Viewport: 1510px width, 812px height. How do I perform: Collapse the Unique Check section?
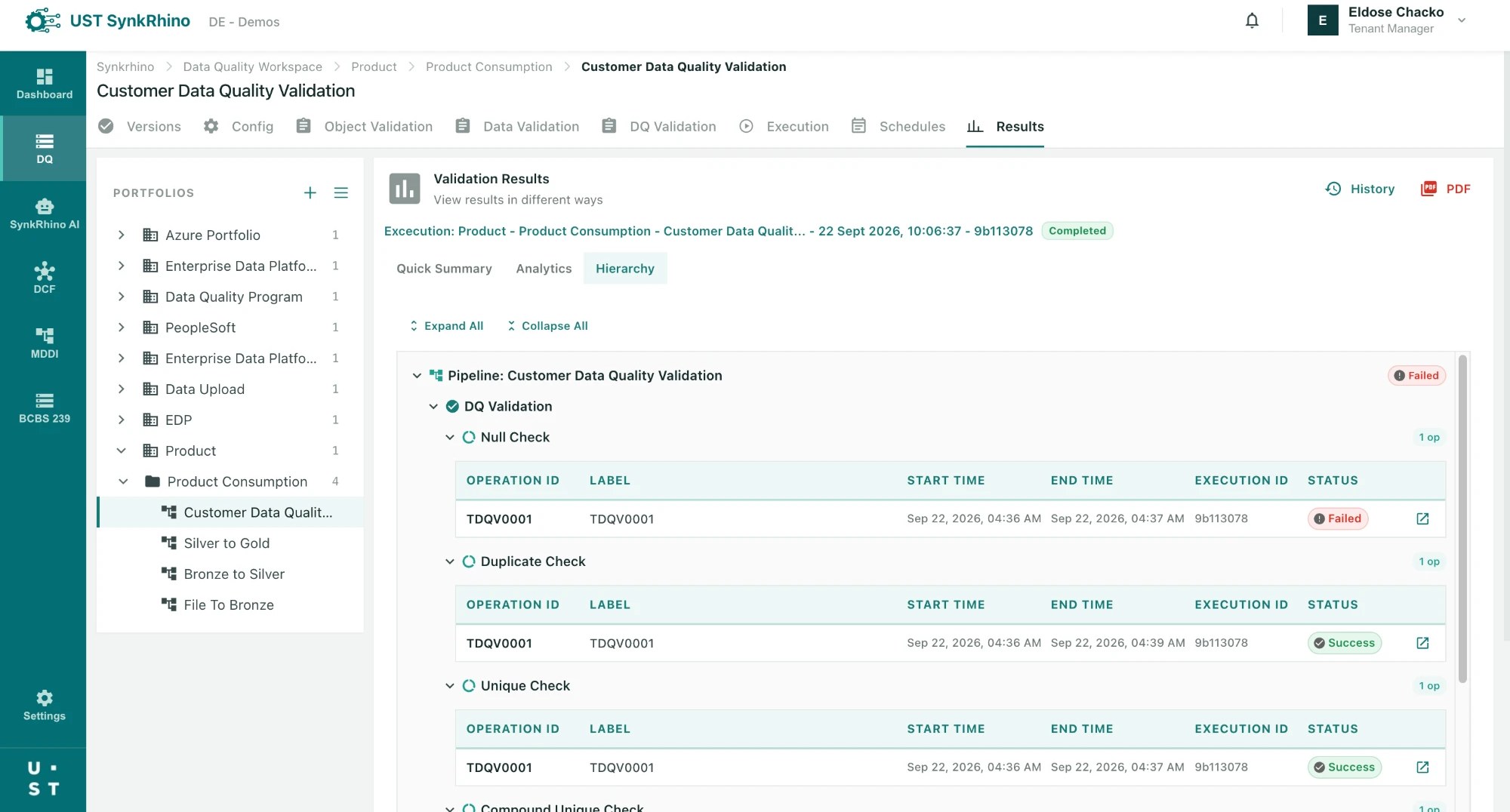coord(450,686)
